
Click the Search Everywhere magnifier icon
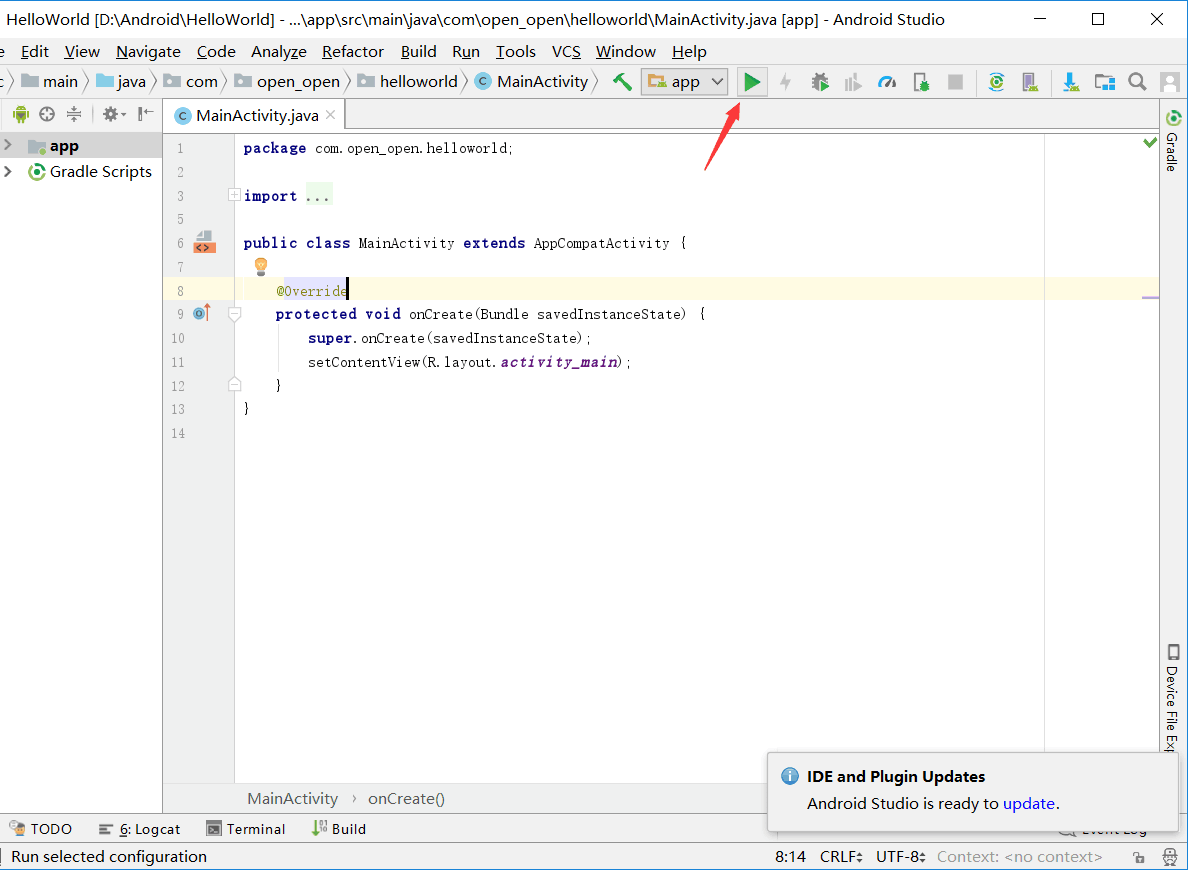click(1137, 82)
